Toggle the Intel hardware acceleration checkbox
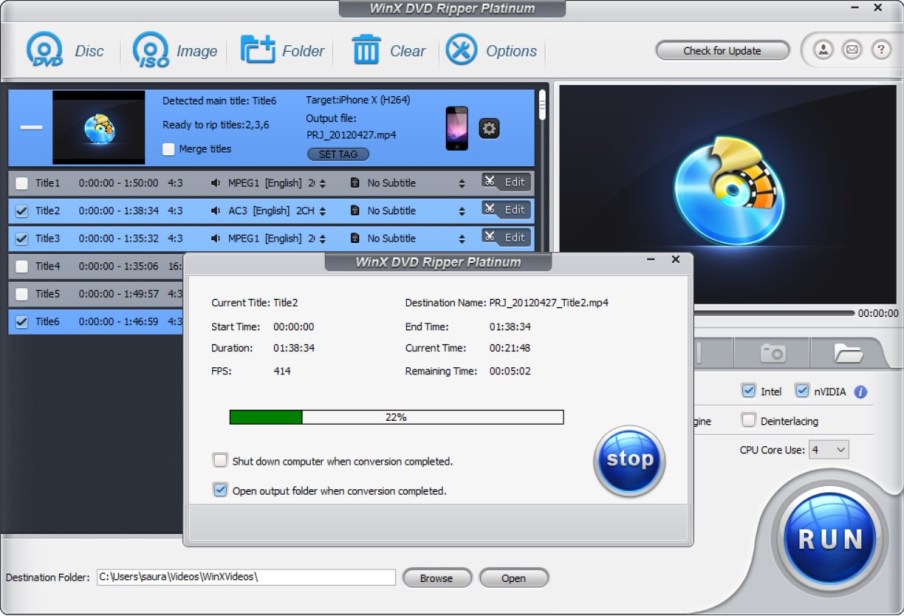The width and height of the screenshot is (904, 616). pyautogui.click(x=748, y=391)
